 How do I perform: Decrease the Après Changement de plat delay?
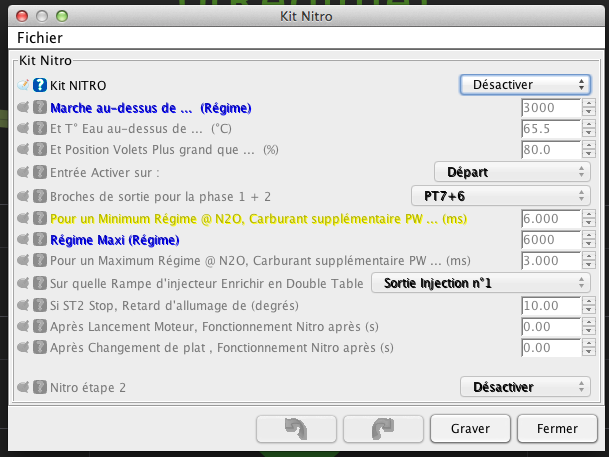pos(589,352)
